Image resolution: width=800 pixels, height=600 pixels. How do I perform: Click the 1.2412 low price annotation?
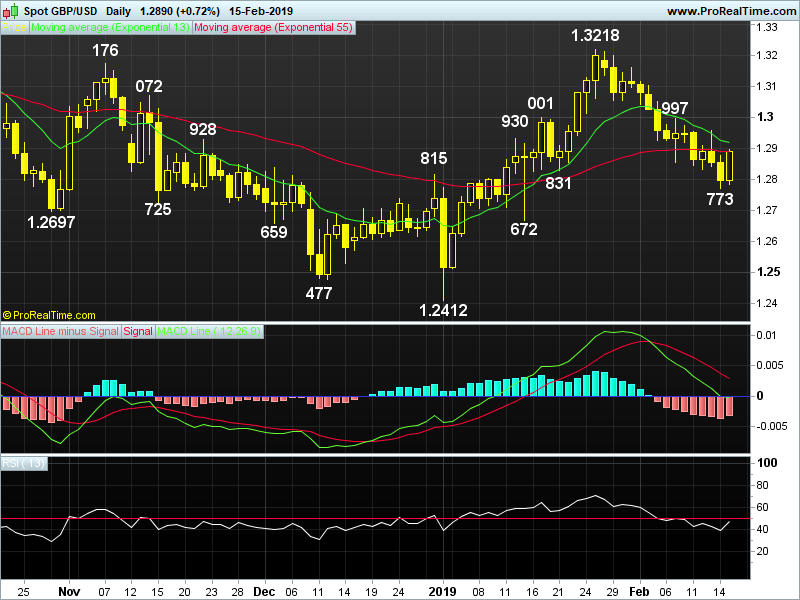click(x=443, y=310)
